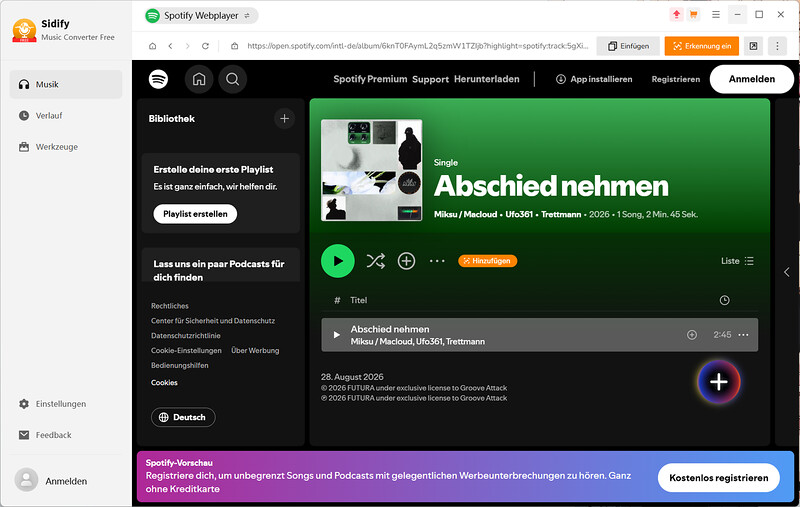Open Cookie-Einstellungen link
The height and width of the screenshot is (507, 800).
click(186, 350)
